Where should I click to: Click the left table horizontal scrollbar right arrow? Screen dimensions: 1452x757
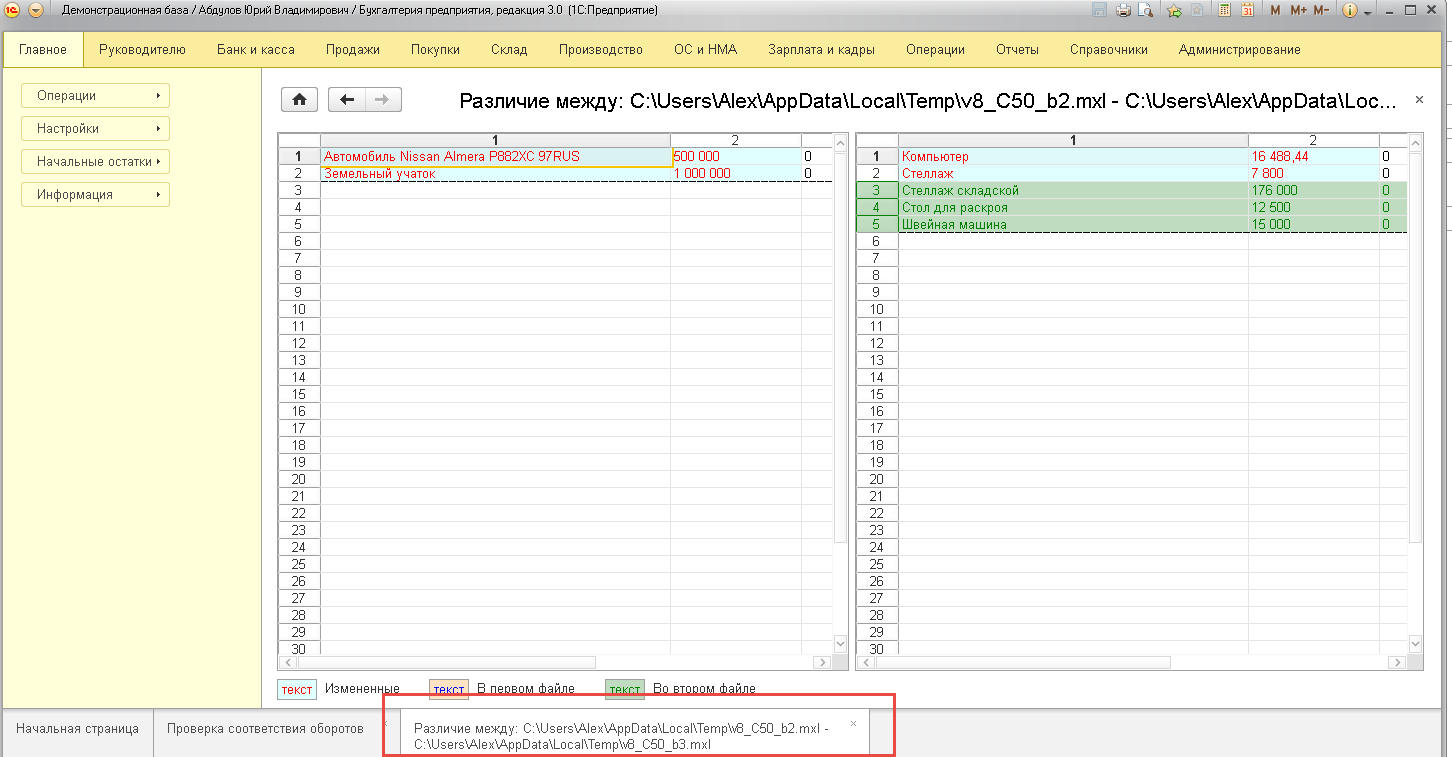click(x=822, y=662)
